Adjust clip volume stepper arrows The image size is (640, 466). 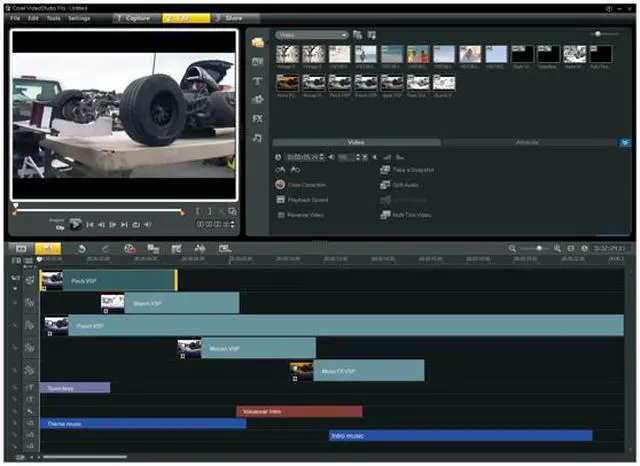(358, 157)
